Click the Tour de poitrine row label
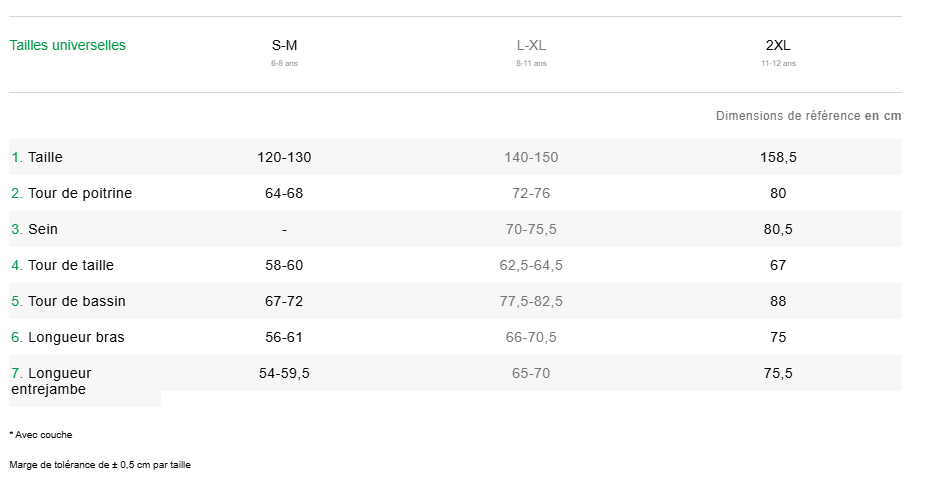926x487 pixels. tap(79, 193)
